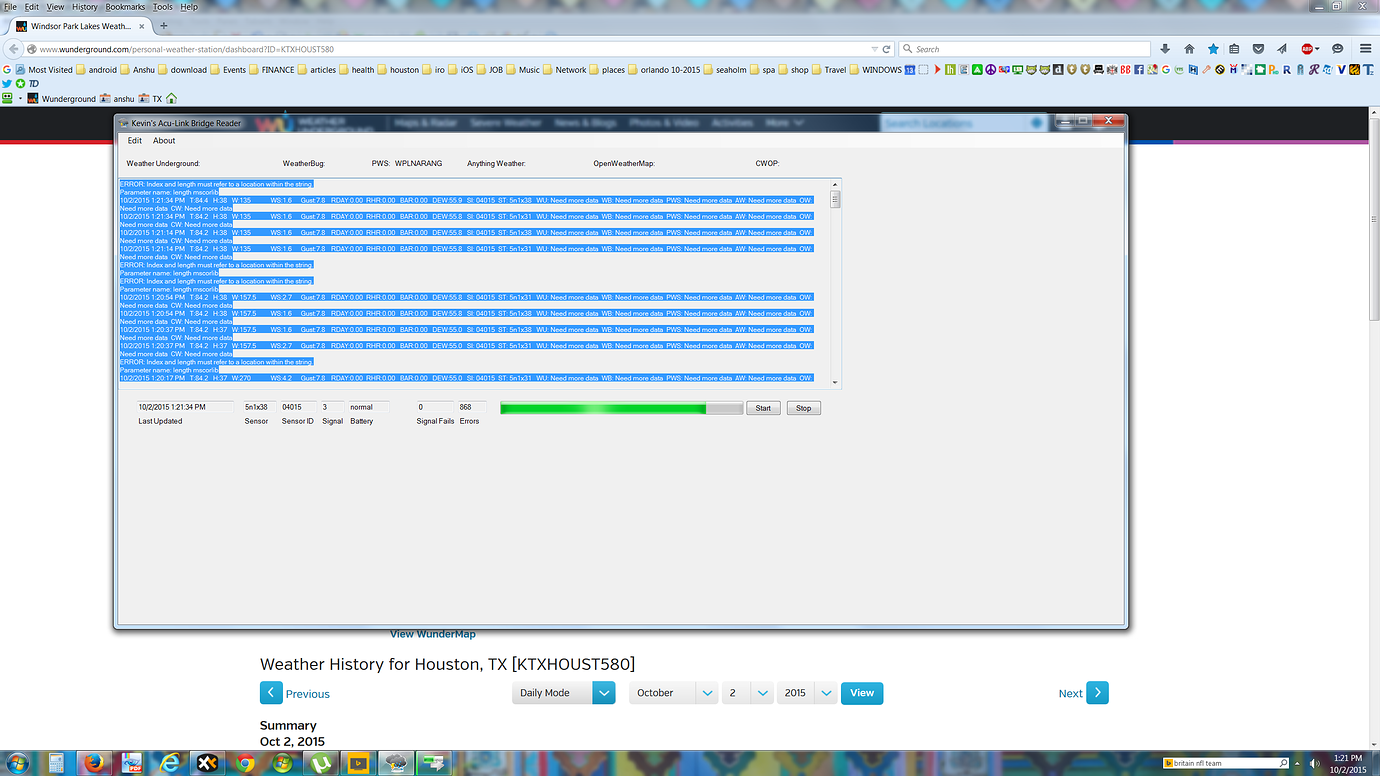Open the Firefox hamburger menu icon
1380x776 pixels.
pos(1365,48)
